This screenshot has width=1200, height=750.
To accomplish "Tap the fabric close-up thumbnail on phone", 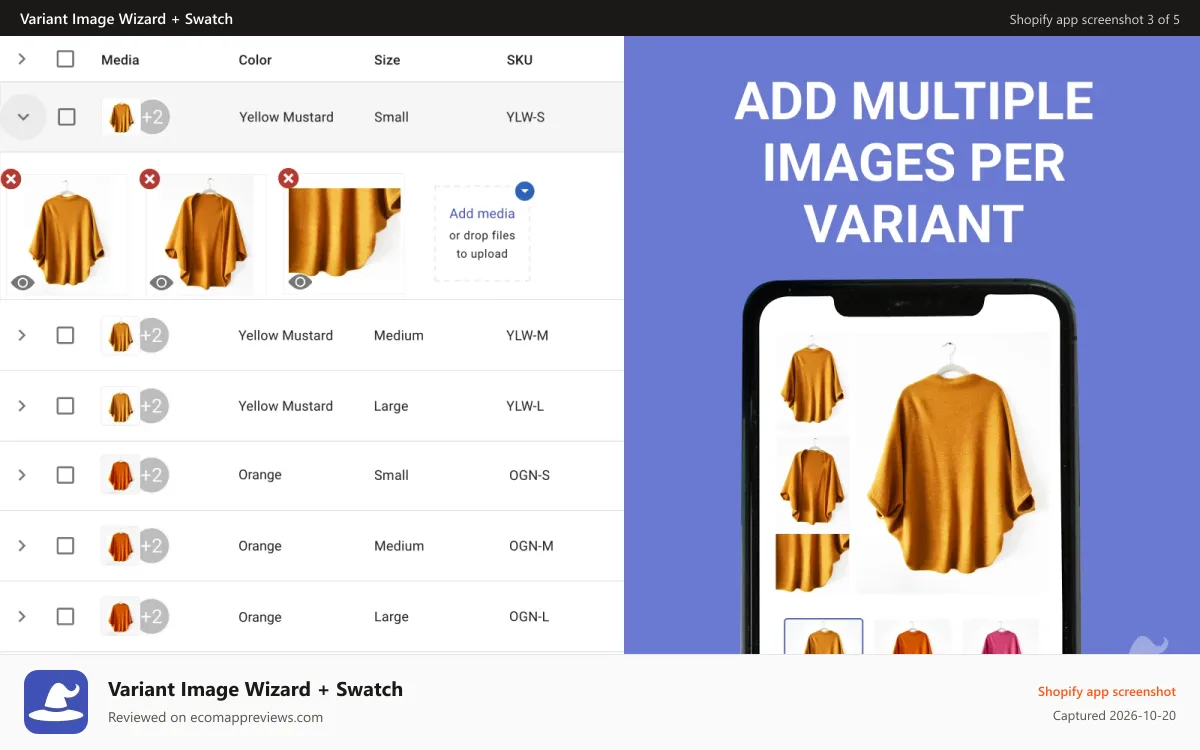I will click(x=812, y=563).
